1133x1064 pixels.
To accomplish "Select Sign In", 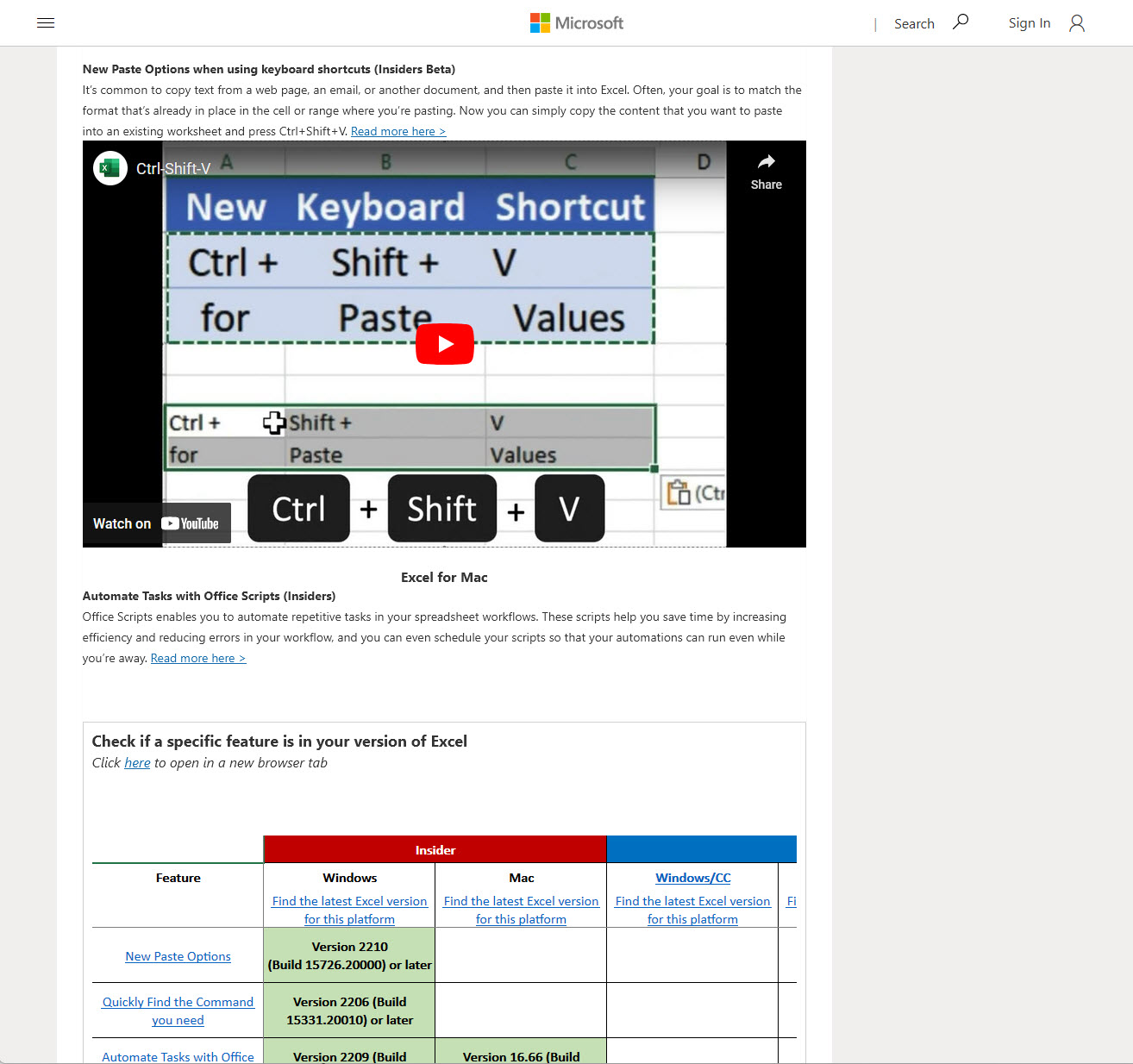I will click(1029, 22).
